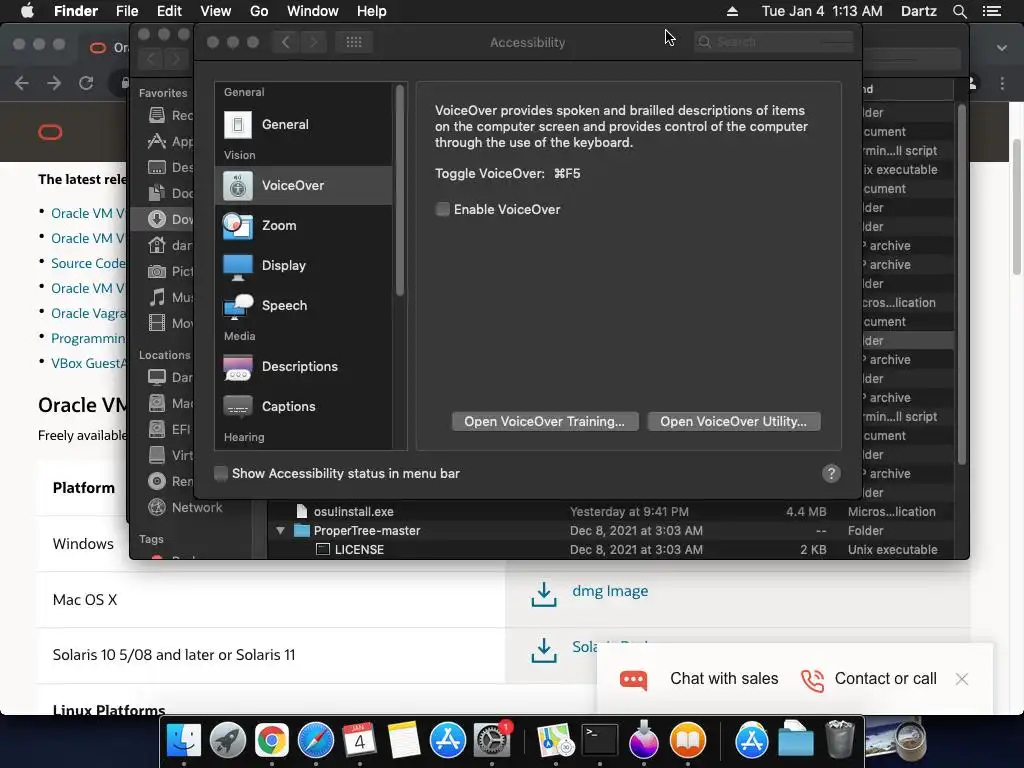Toggle Show Accessibility status in menu bar

point(221,473)
